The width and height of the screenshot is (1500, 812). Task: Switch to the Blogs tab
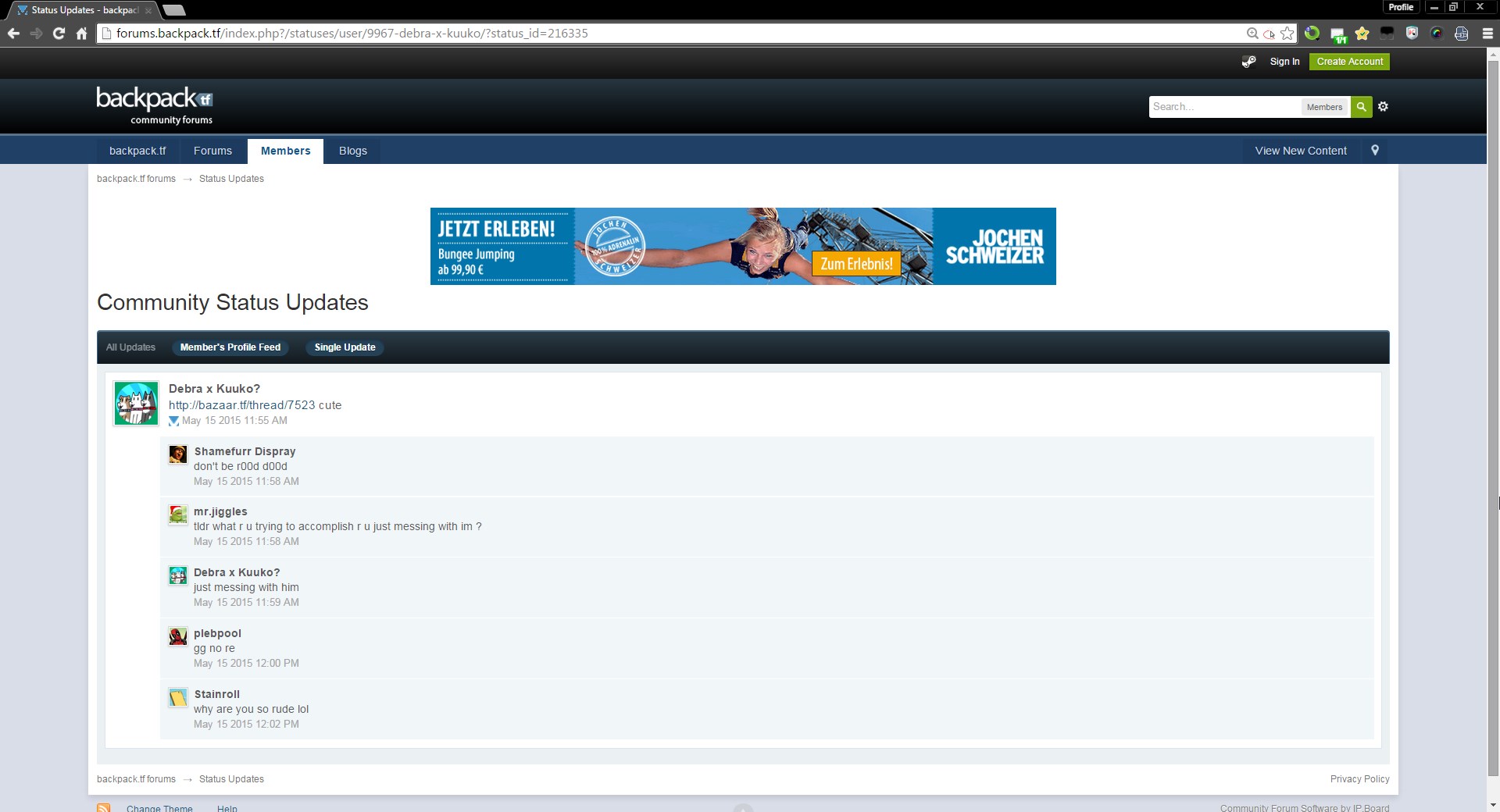tap(352, 151)
